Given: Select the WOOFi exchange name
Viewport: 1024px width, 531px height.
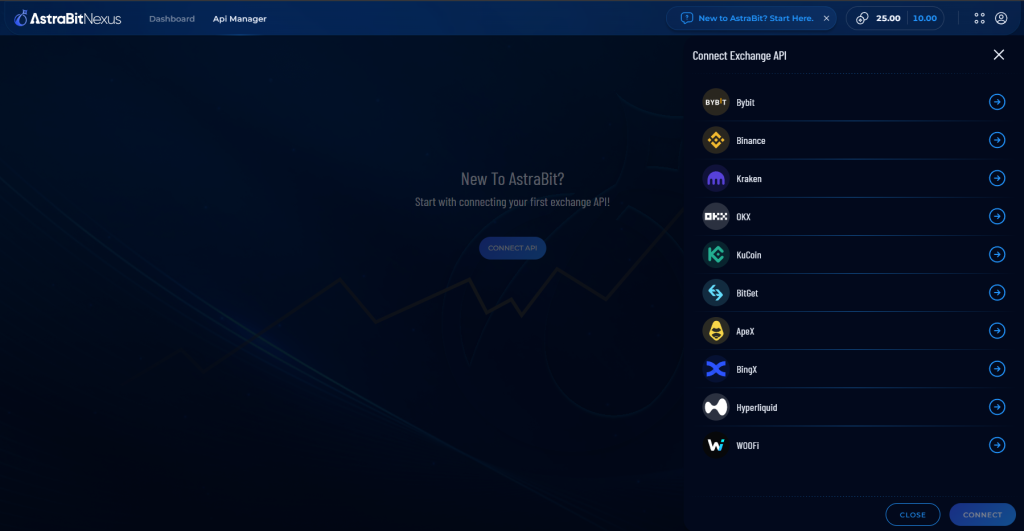Looking at the screenshot, I should [747, 445].
